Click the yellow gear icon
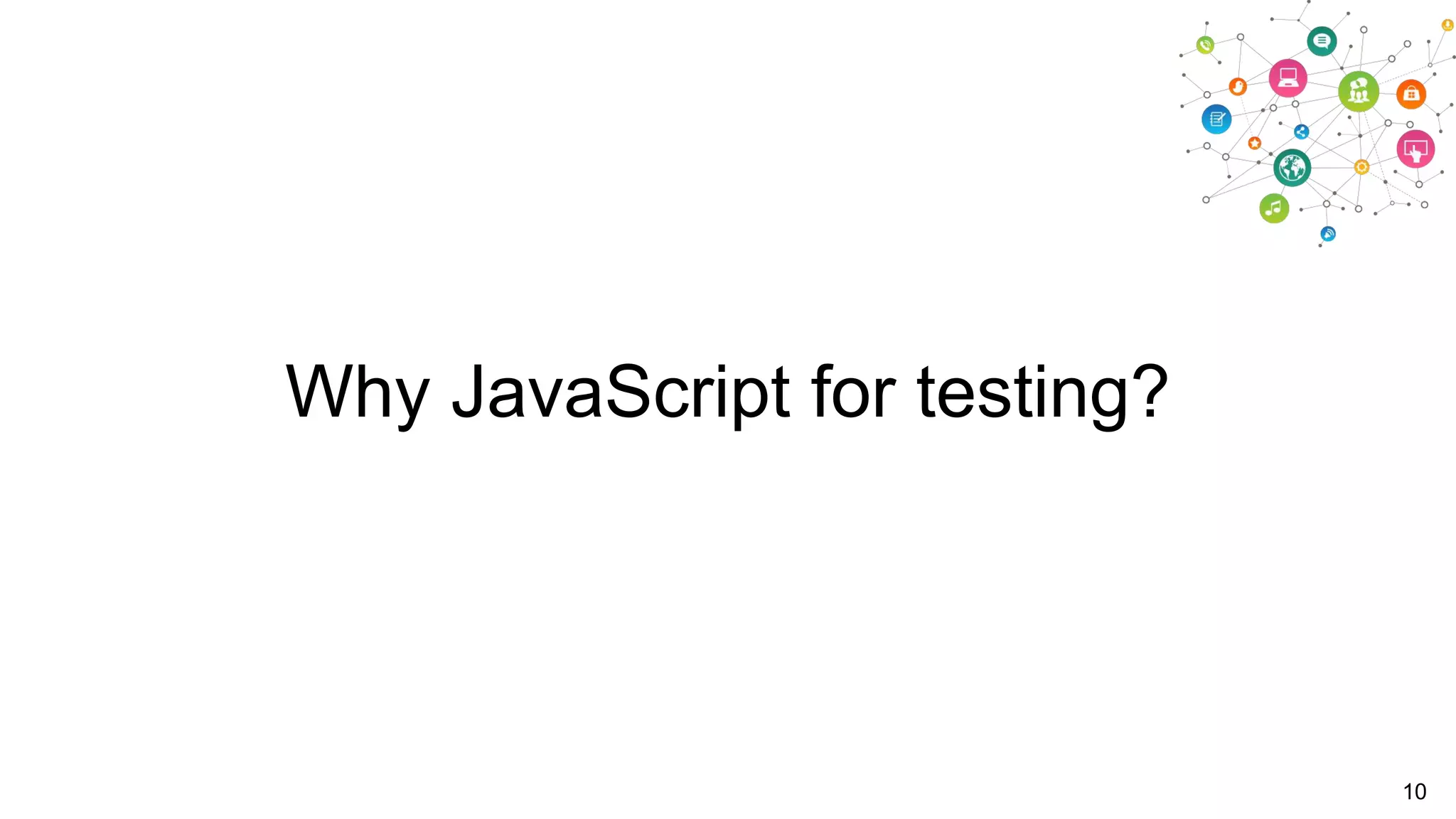The width and height of the screenshot is (1456, 819). tap(1361, 167)
